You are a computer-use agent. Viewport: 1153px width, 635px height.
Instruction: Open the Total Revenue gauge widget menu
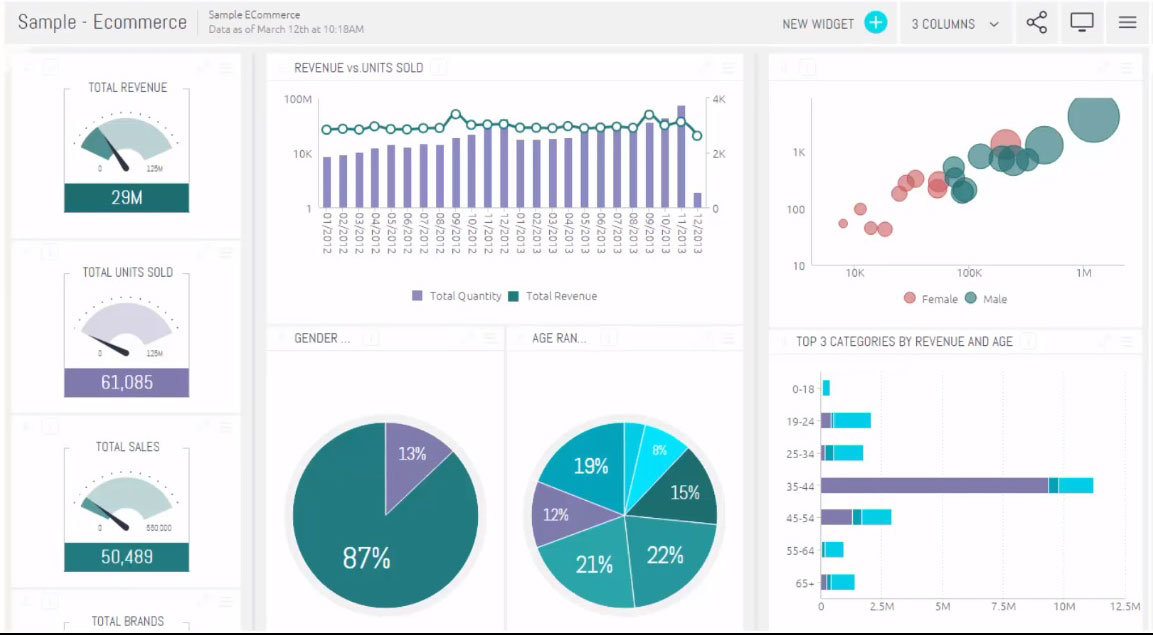223,67
